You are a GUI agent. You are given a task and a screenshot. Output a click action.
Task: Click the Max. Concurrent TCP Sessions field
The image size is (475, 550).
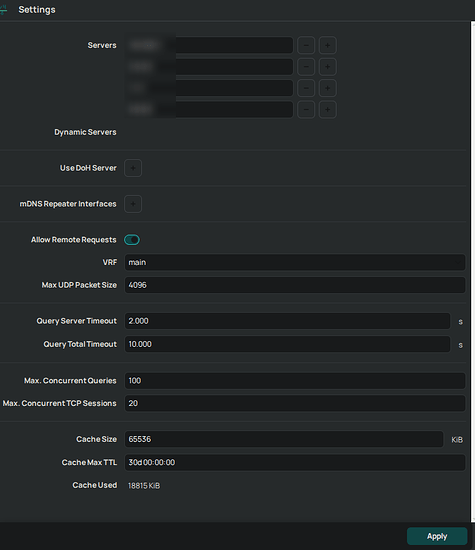pyautogui.click(x=295, y=403)
